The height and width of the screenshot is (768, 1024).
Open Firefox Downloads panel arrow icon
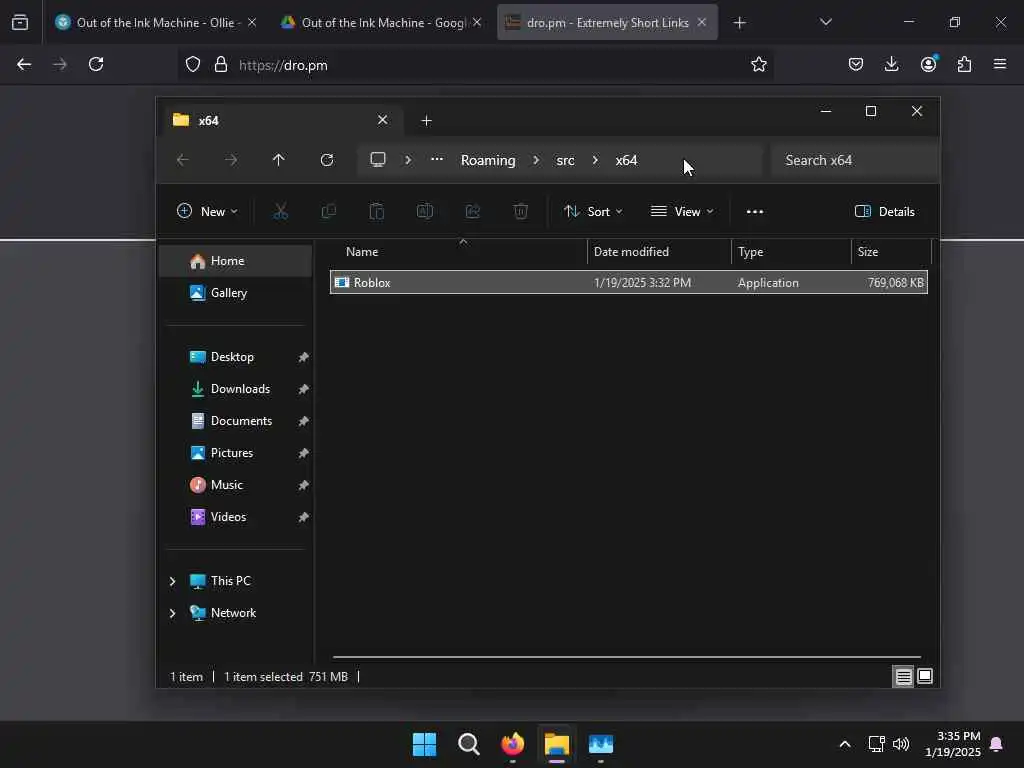coord(891,64)
